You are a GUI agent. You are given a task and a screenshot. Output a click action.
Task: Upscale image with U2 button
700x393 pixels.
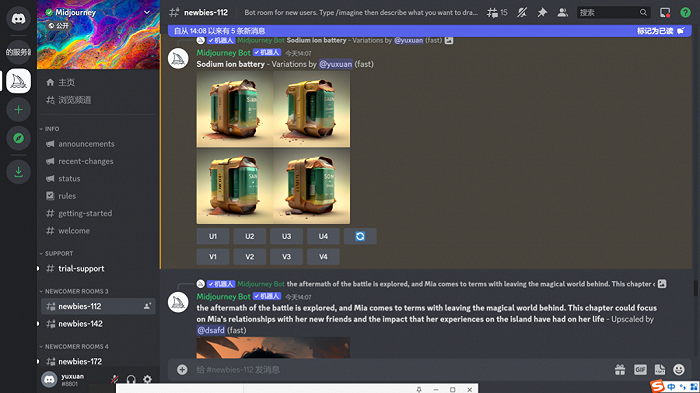click(250, 236)
